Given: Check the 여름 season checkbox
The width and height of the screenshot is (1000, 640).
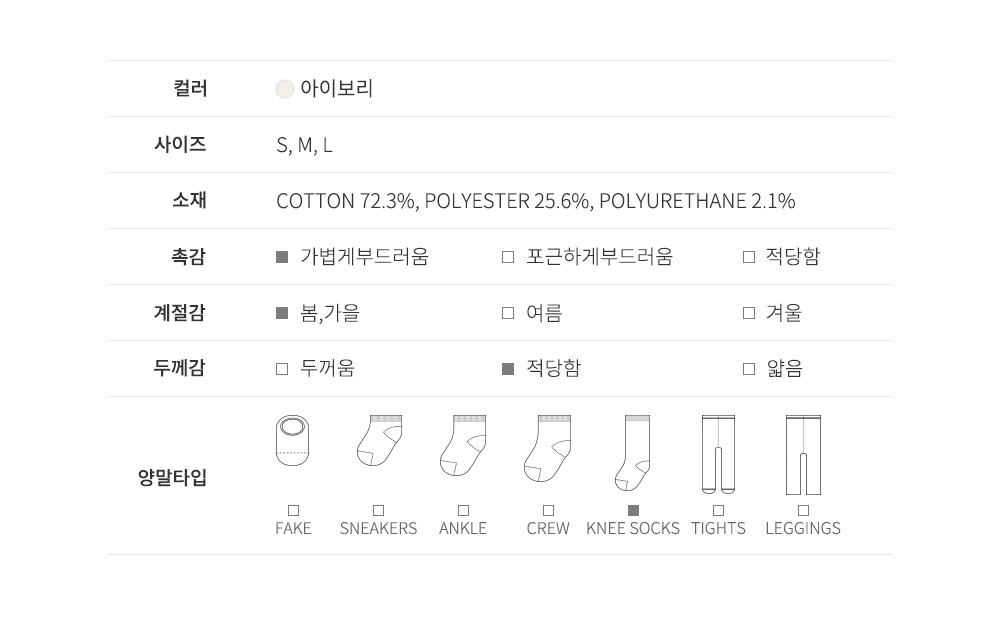Looking at the screenshot, I should (x=508, y=313).
